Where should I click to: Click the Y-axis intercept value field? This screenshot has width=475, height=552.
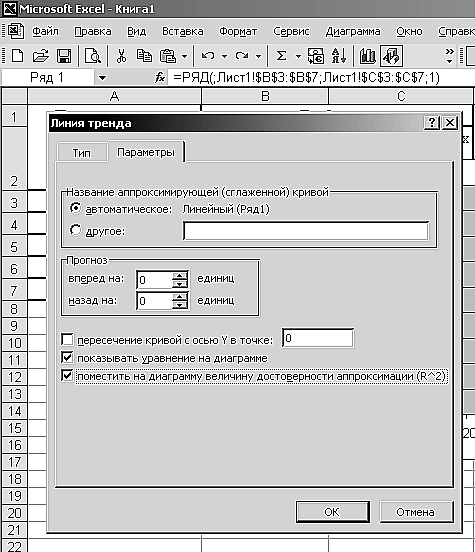coord(318,338)
